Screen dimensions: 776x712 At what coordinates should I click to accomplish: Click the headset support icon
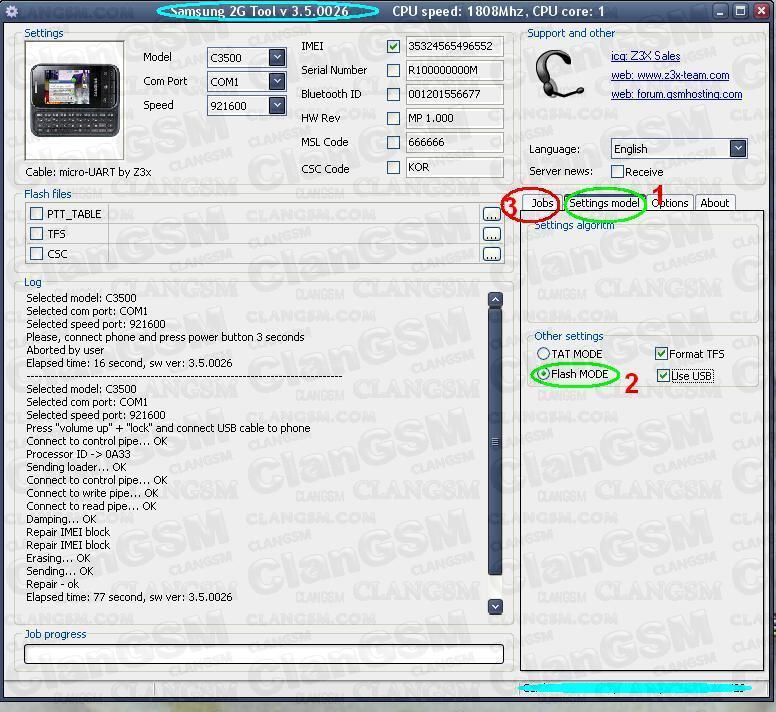tap(562, 72)
